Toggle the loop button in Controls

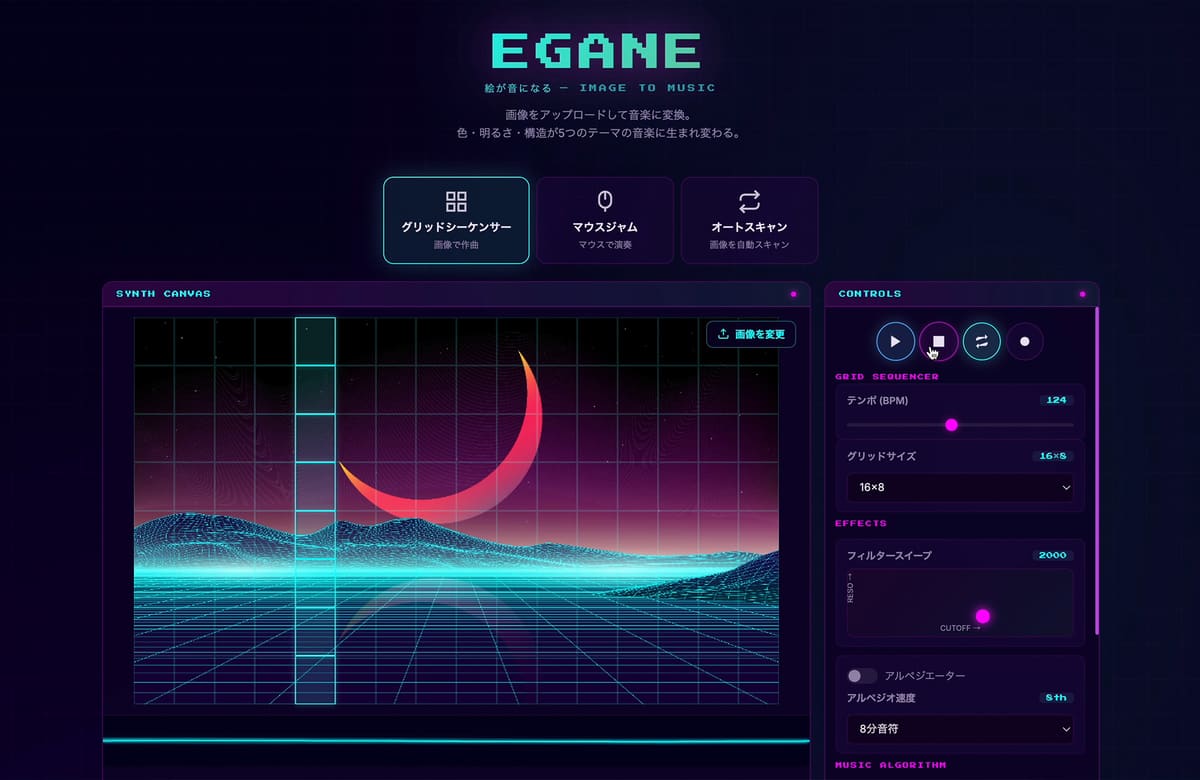coord(981,341)
